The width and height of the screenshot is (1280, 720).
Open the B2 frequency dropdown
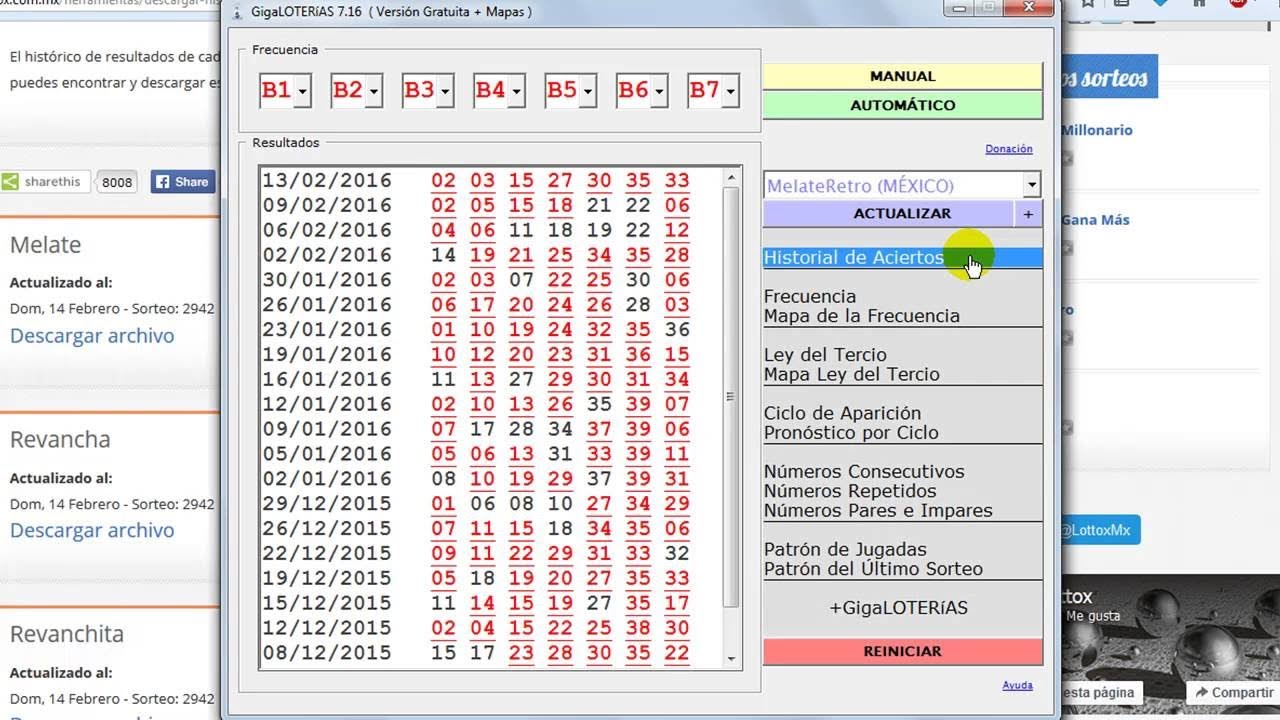click(375, 91)
